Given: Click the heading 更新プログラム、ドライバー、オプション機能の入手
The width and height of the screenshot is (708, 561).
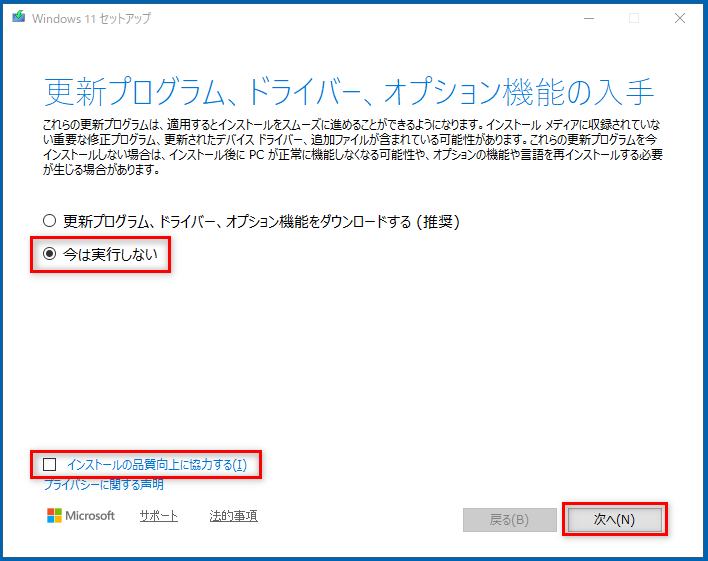Looking at the screenshot, I should point(349,92).
